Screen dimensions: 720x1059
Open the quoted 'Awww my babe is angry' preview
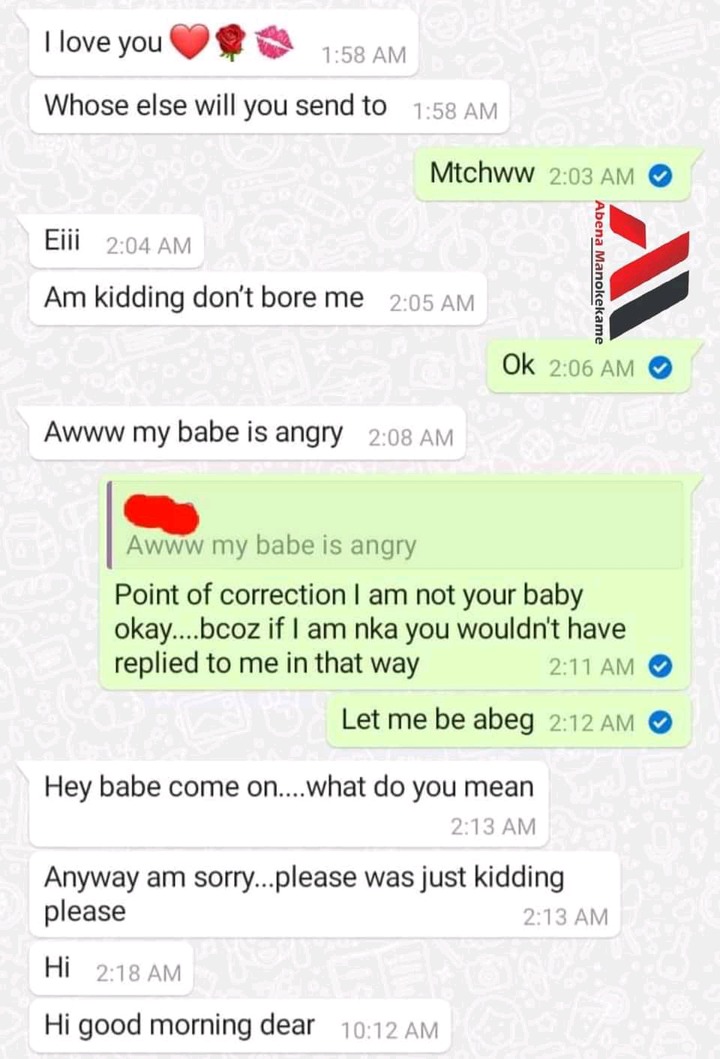click(x=396, y=525)
